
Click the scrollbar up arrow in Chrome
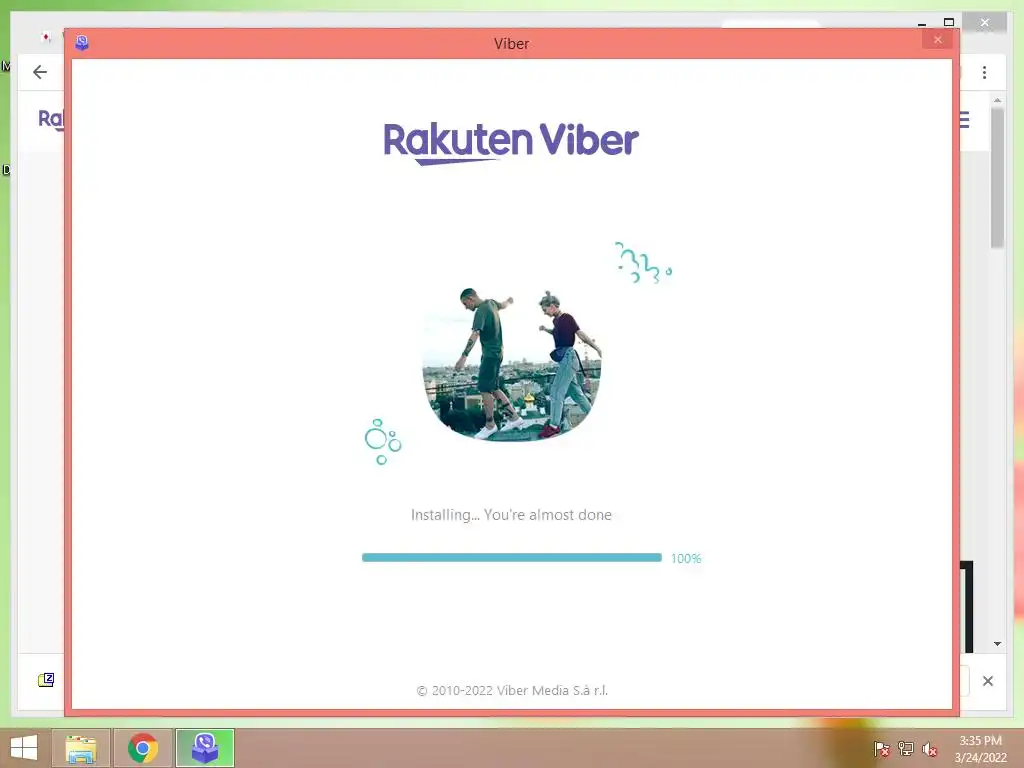(x=997, y=101)
